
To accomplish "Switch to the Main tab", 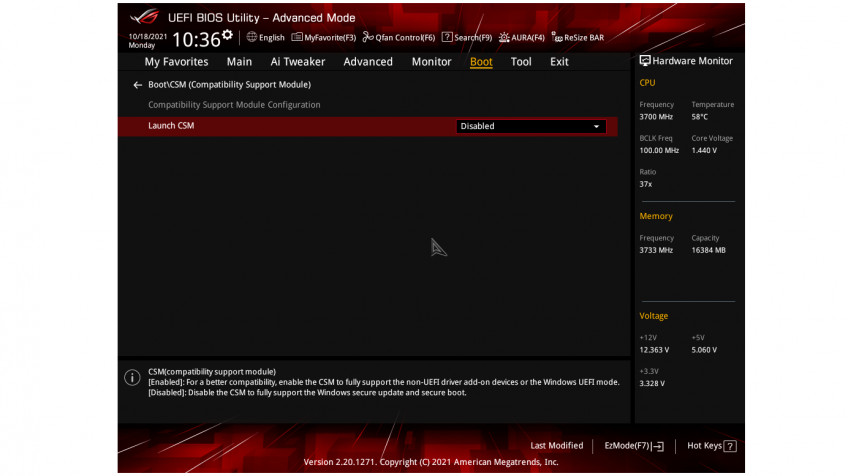I will point(239,62).
